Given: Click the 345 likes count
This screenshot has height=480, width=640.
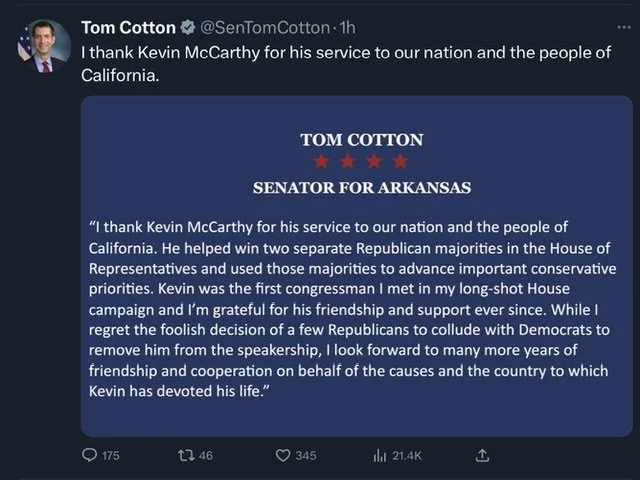Looking at the screenshot, I should (x=306, y=456).
